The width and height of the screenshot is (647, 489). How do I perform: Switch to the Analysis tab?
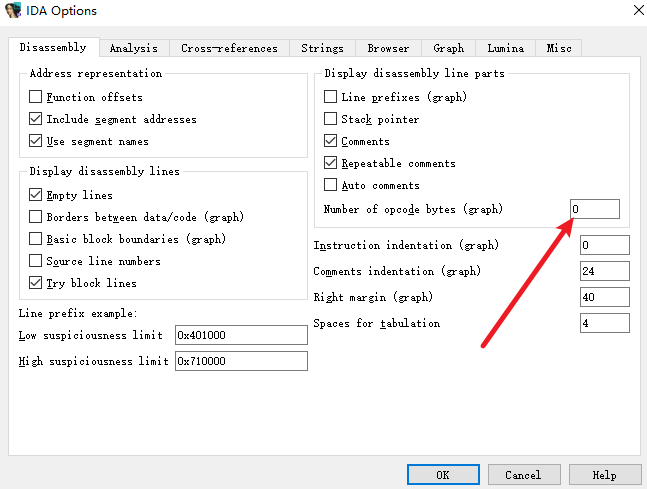134,48
